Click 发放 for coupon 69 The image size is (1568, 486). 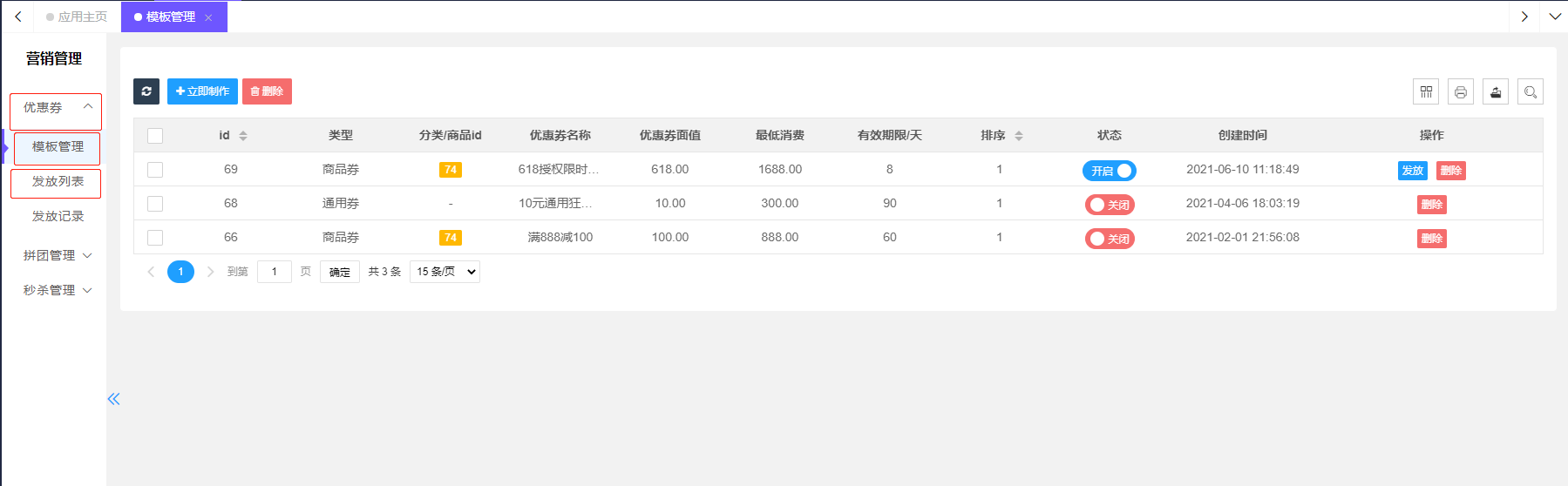pos(1412,171)
